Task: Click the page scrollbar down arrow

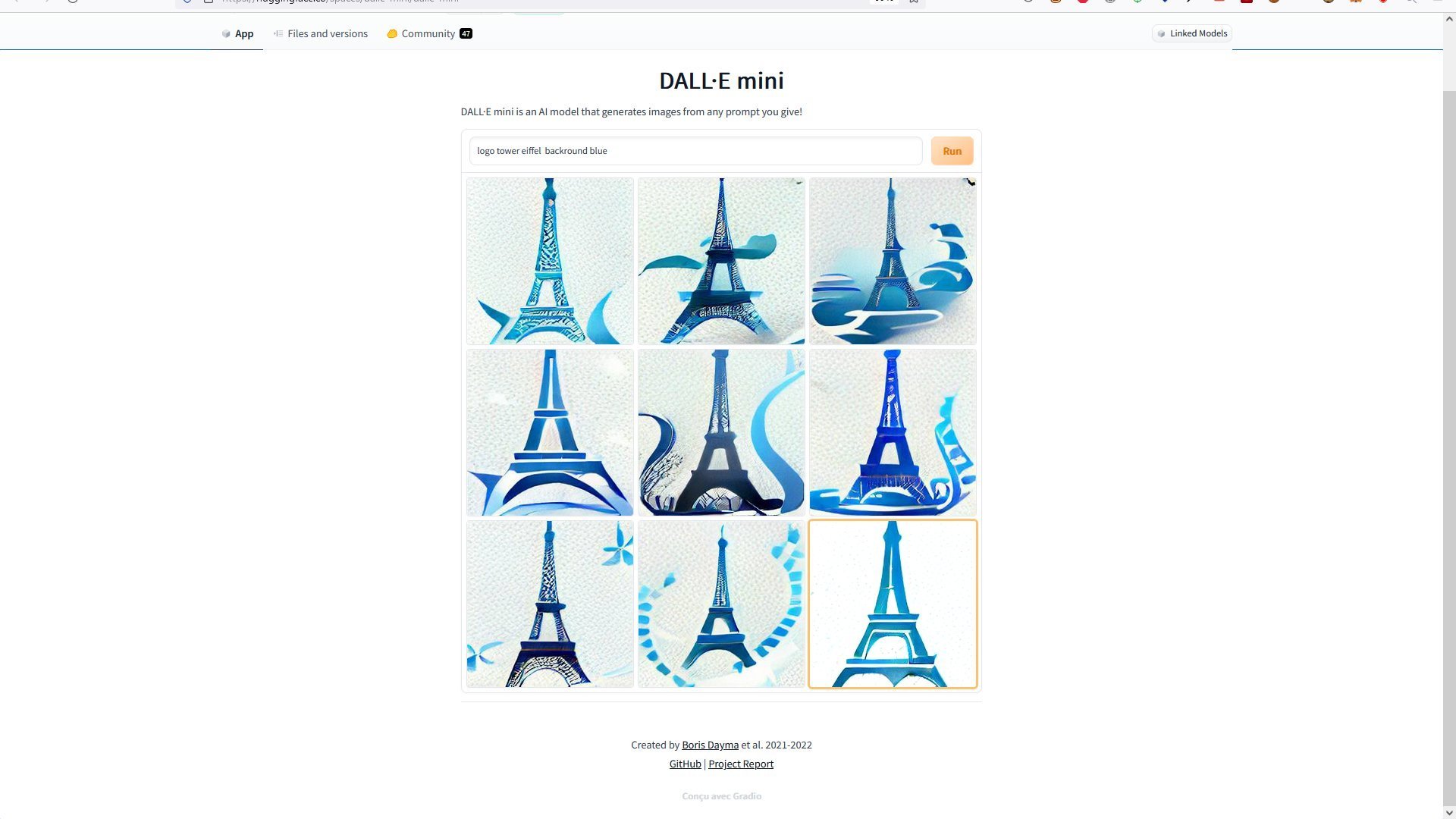Action: pyautogui.click(x=1449, y=812)
